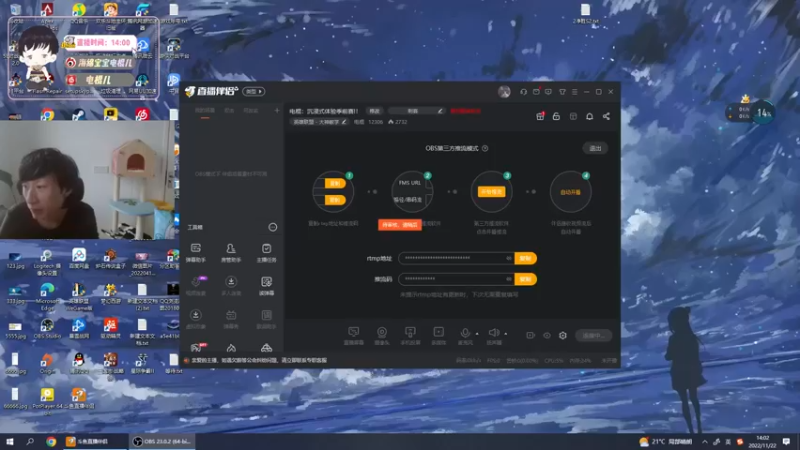Screen dimensions: 800x450
Task: Open the mail inbox icon in title bar
Action: pyautogui.click(x=536, y=92)
